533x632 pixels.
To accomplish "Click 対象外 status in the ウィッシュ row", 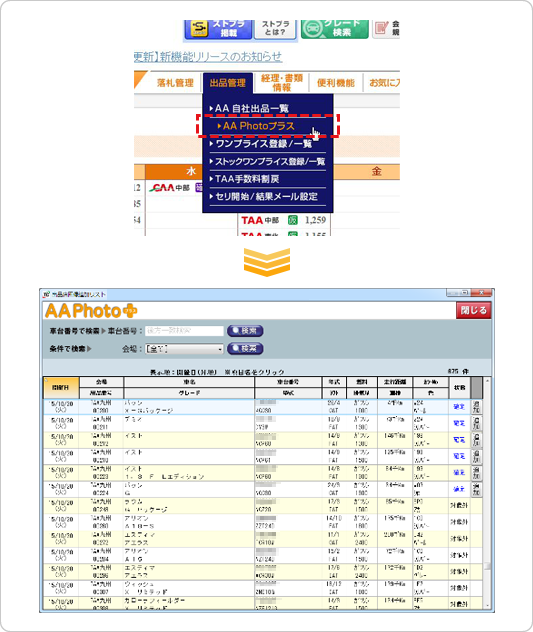I will (x=459, y=588).
